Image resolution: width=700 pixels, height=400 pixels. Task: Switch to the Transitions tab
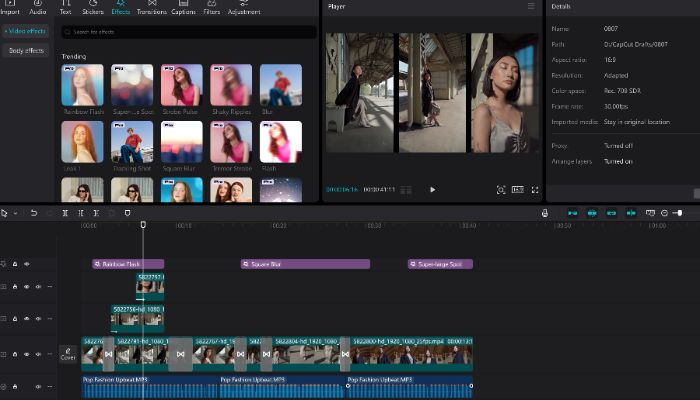pyautogui.click(x=152, y=8)
